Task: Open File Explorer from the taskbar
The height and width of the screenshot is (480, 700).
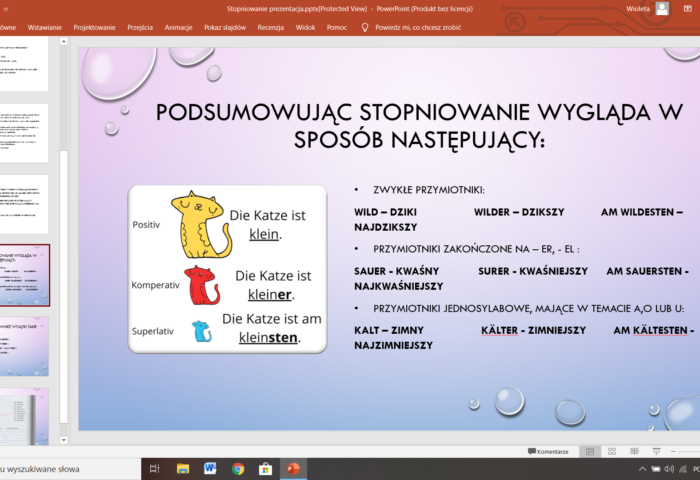Action: (183, 468)
